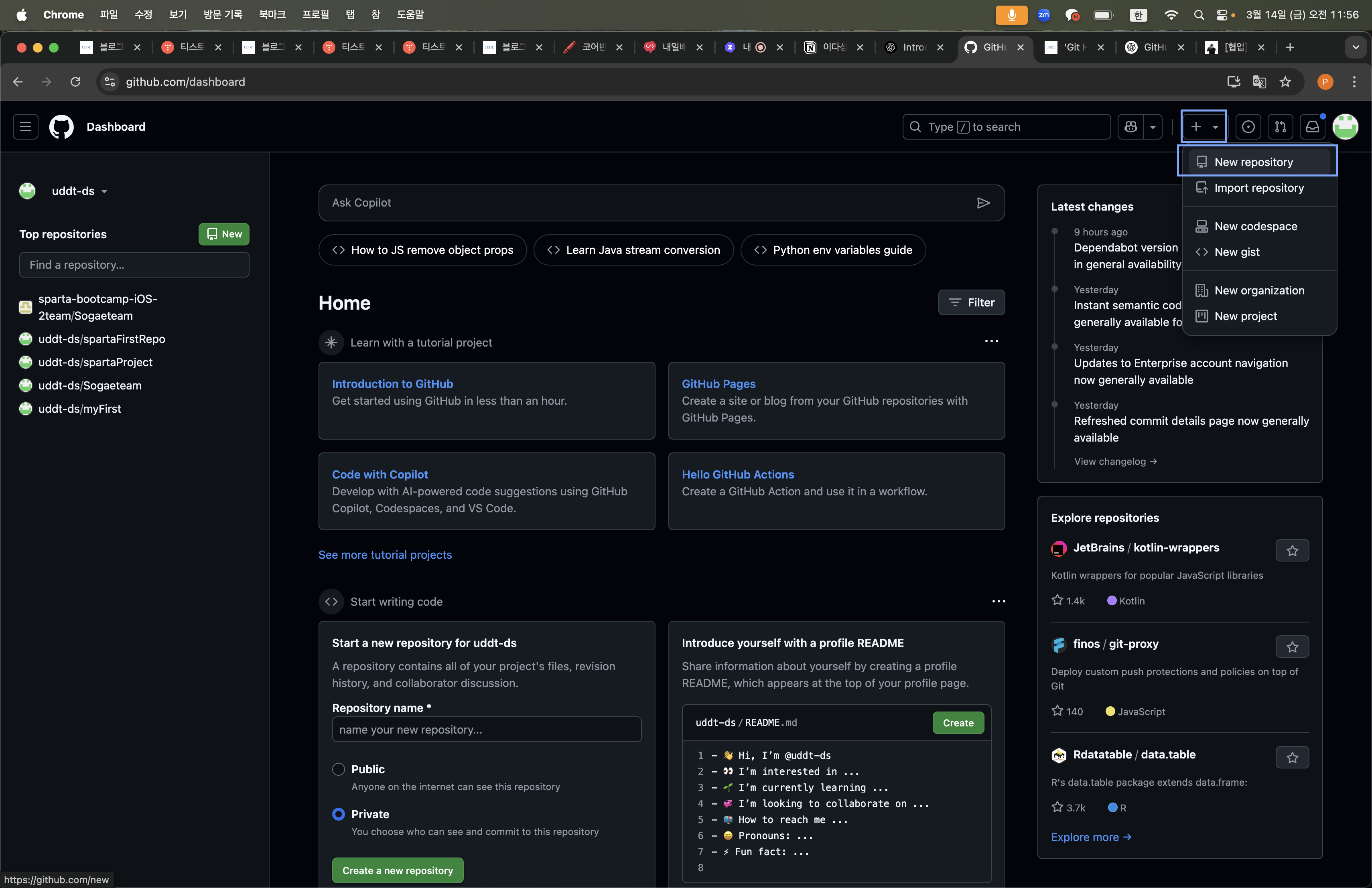Open the Filter menu on Home
Image resolution: width=1372 pixels, height=888 pixels.
[x=971, y=302]
